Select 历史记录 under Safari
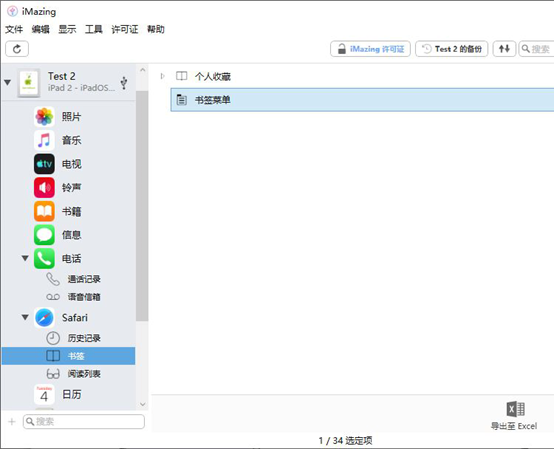Viewport: 554px width, 449px height. pyautogui.click(x=84, y=338)
